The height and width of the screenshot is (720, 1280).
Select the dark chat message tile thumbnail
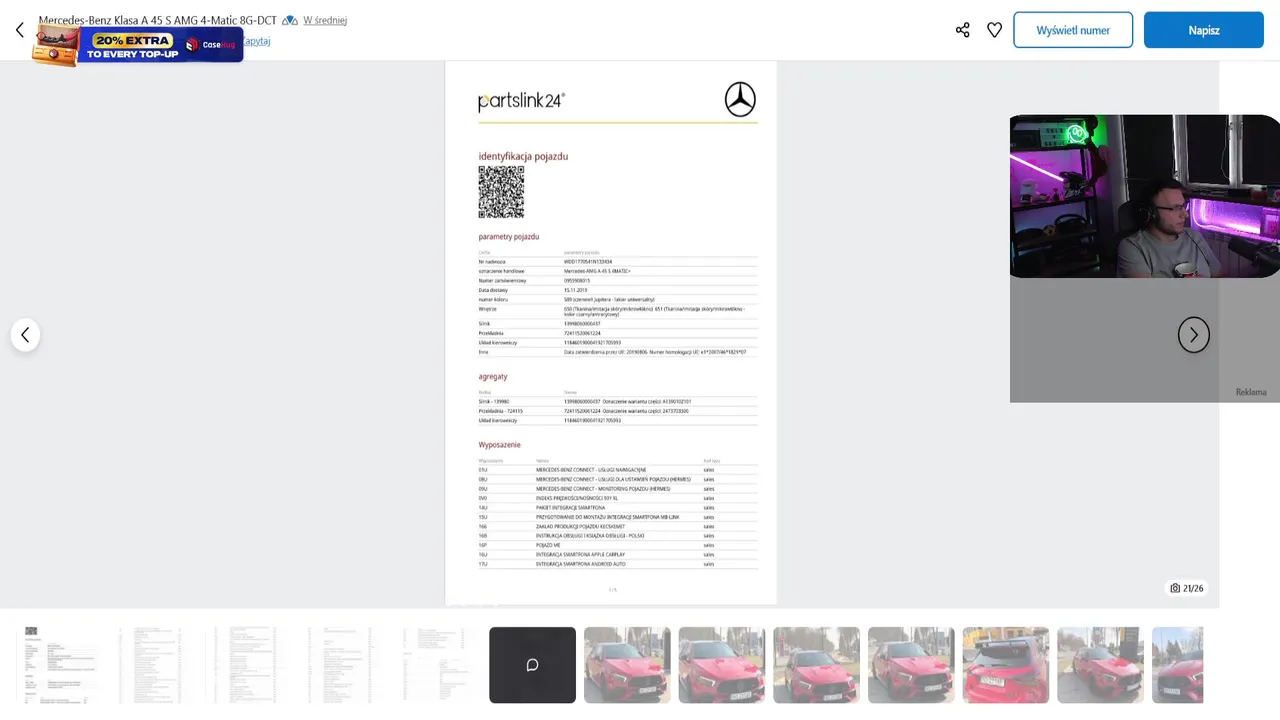point(532,665)
